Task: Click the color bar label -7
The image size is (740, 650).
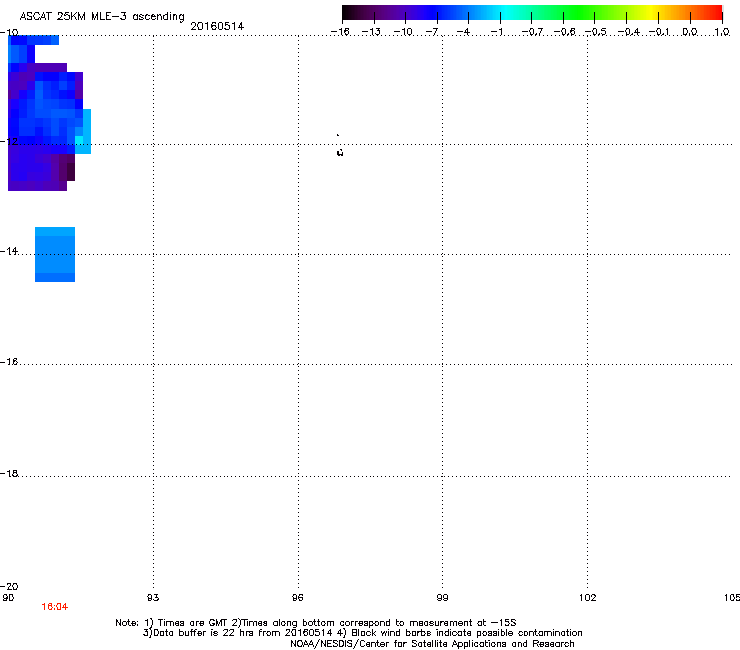Action: point(432,32)
